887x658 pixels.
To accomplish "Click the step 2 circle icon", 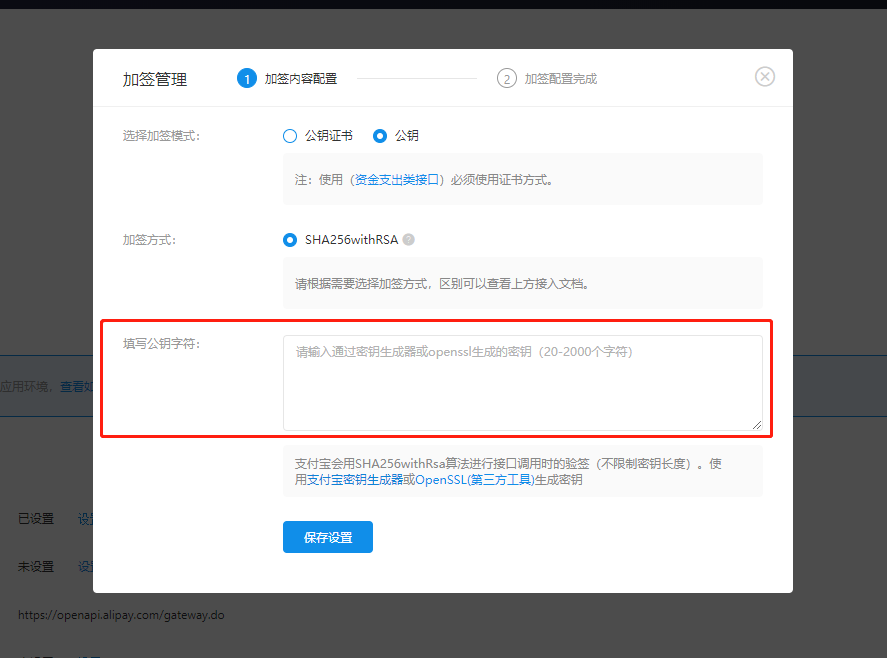I will [x=507, y=78].
